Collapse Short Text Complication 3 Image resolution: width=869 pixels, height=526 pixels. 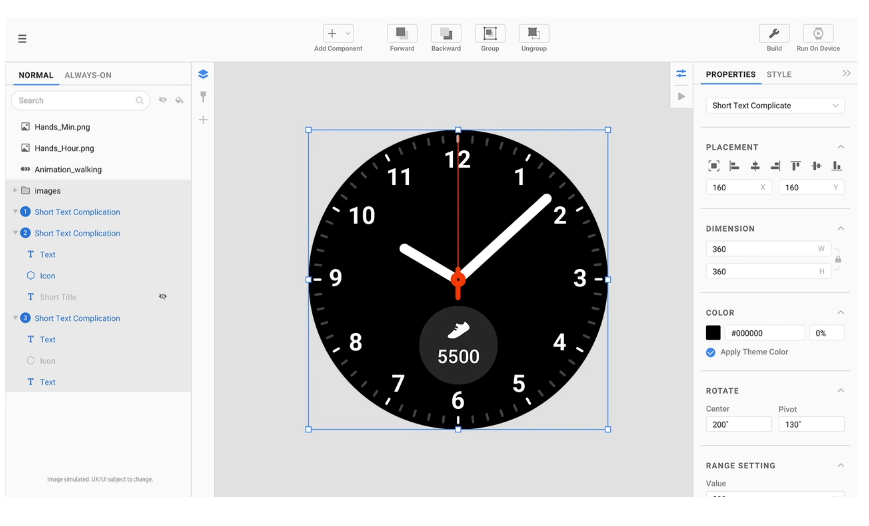(15, 318)
